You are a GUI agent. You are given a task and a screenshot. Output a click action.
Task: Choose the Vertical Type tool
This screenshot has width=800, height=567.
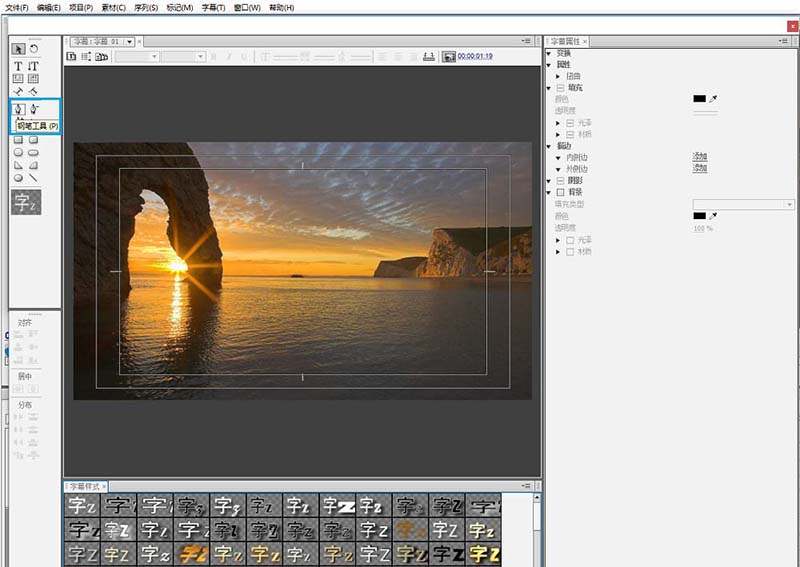33,65
